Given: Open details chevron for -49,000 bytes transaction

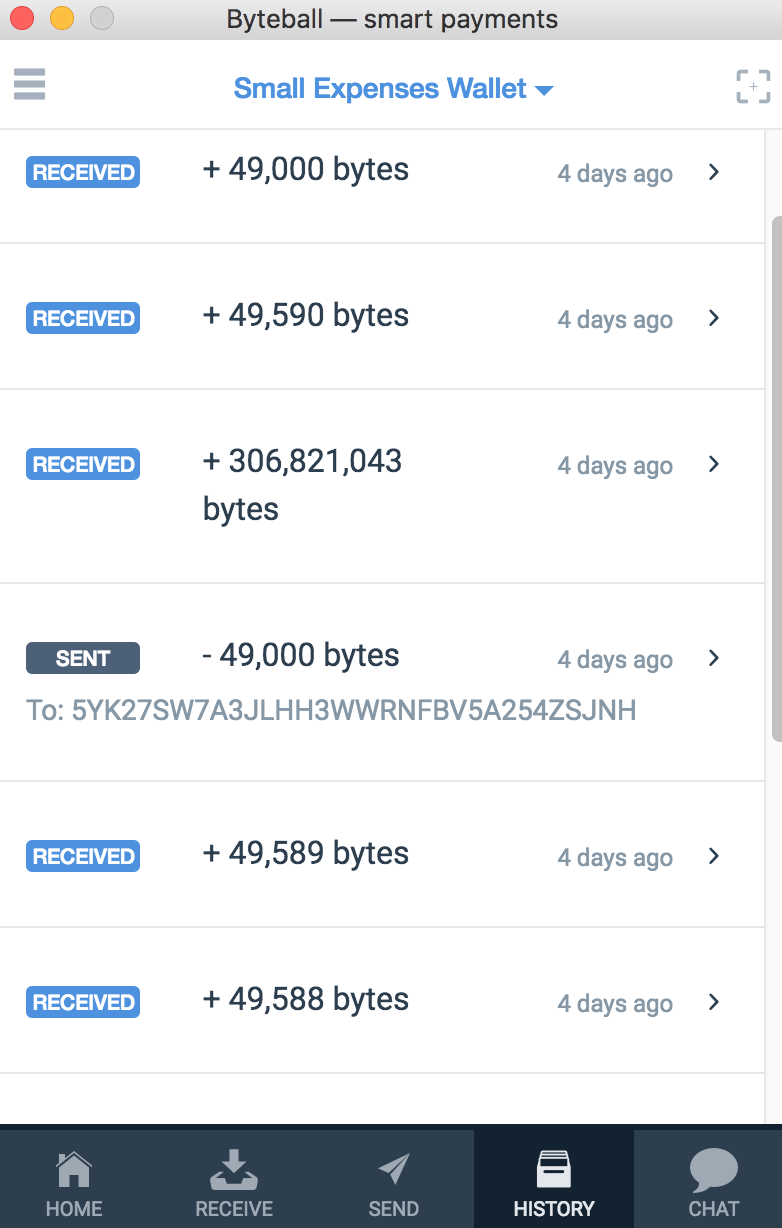Looking at the screenshot, I should click(x=714, y=658).
